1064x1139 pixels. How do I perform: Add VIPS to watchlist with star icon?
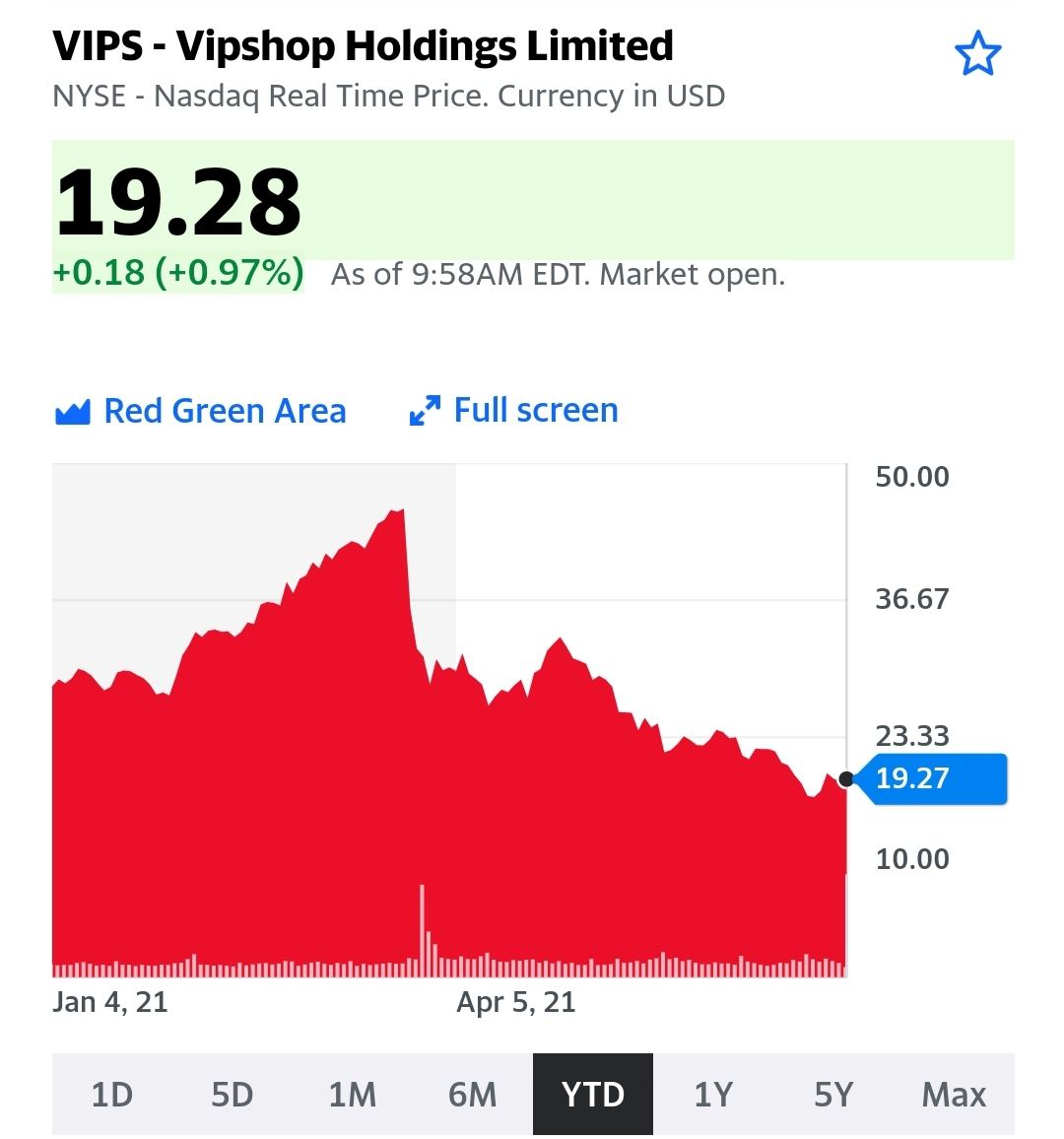[x=977, y=54]
